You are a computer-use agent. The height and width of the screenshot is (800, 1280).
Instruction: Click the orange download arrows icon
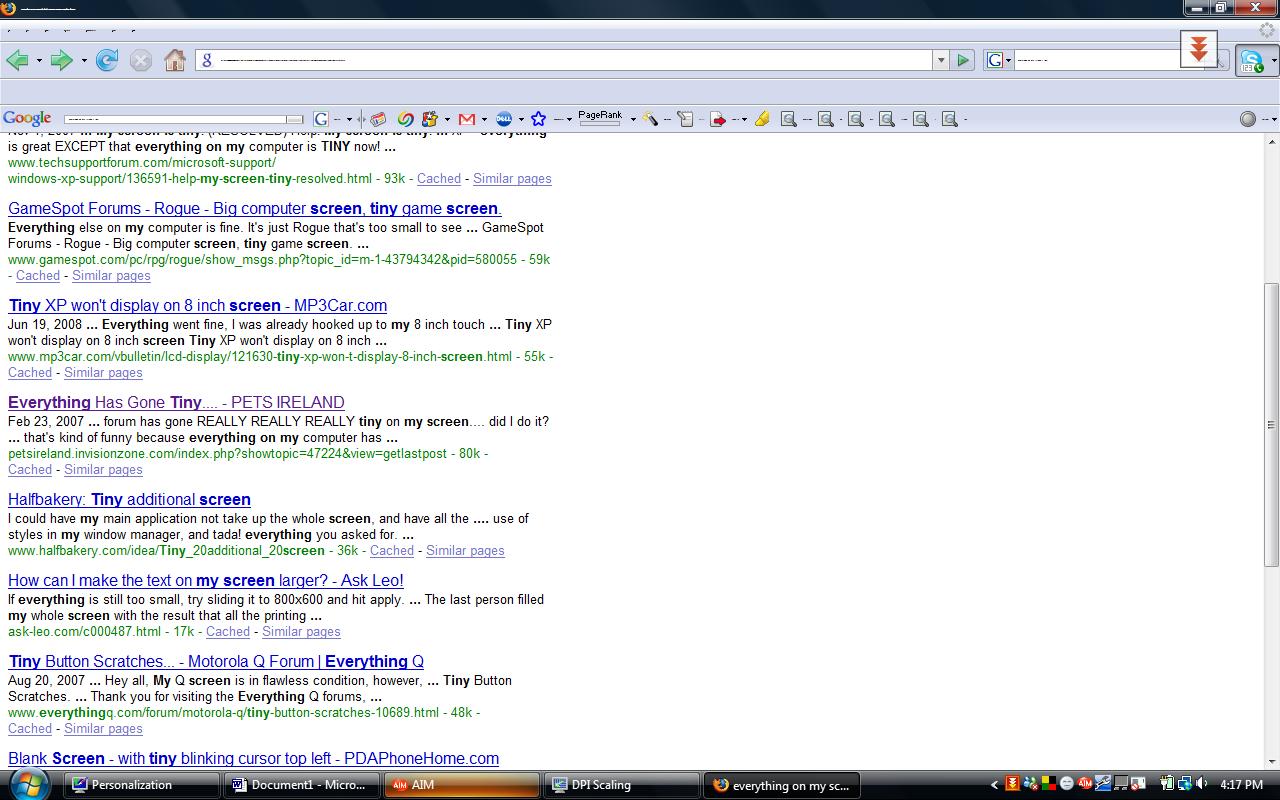coord(1199,48)
